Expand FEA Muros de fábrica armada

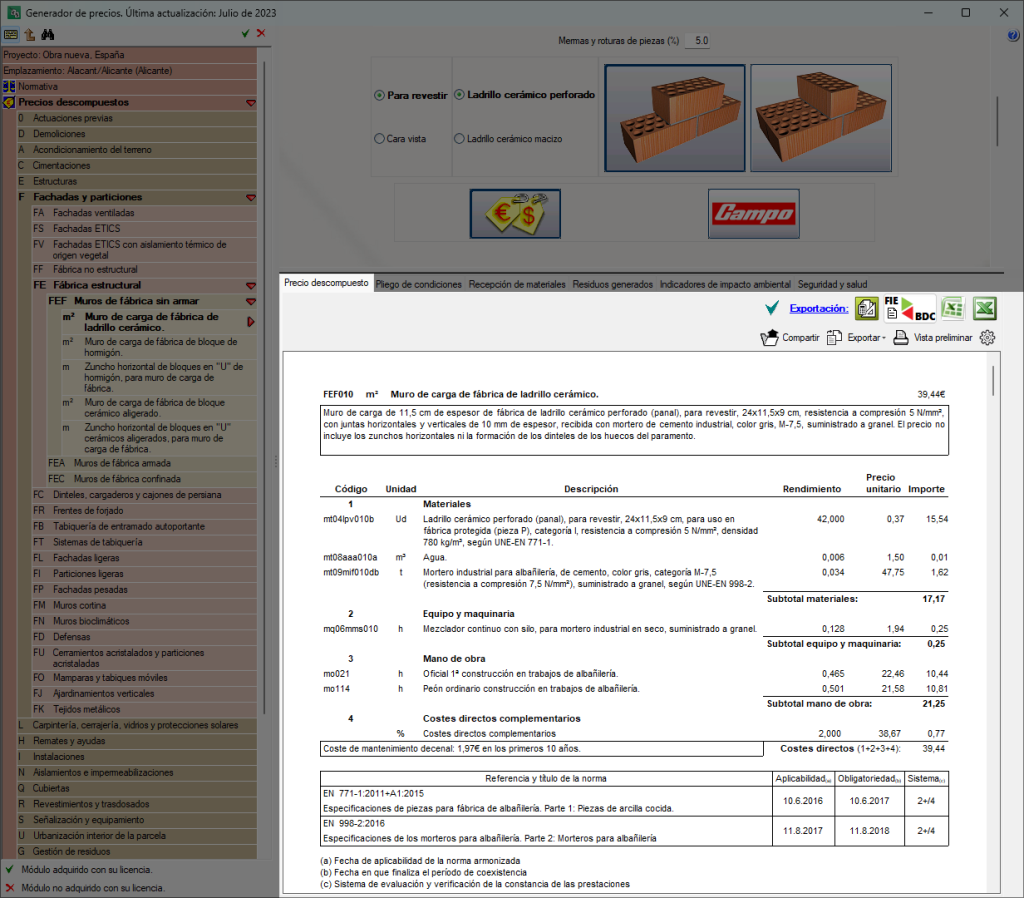click(152, 463)
